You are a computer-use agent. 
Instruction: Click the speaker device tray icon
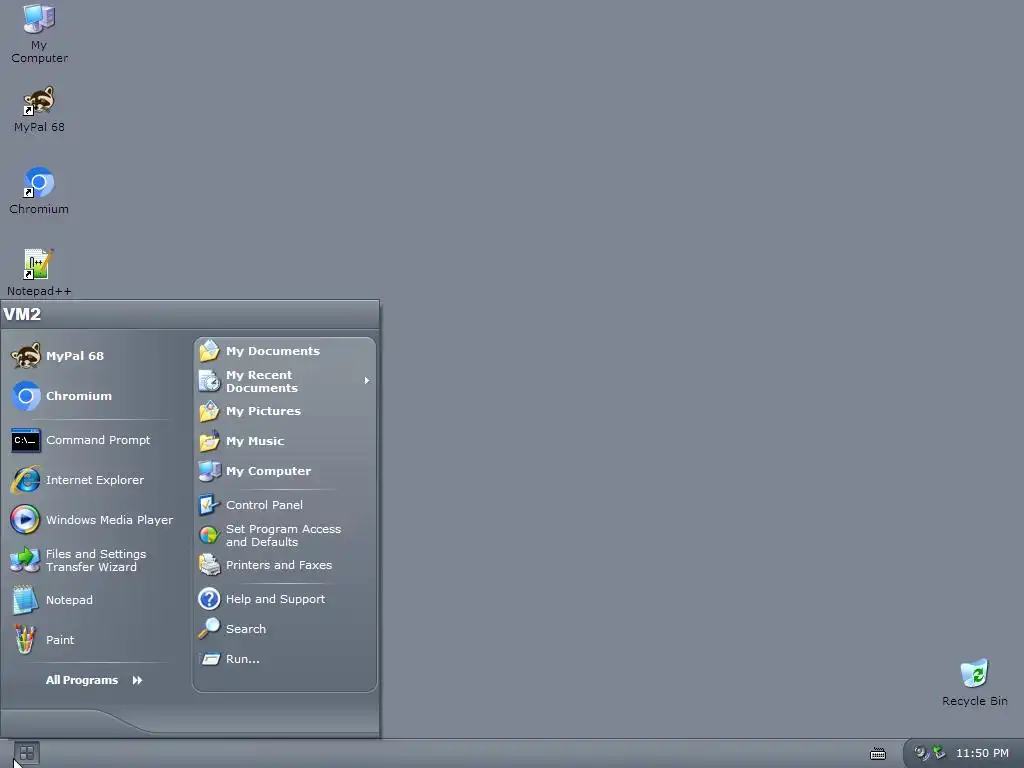click(x=920, y=753)
